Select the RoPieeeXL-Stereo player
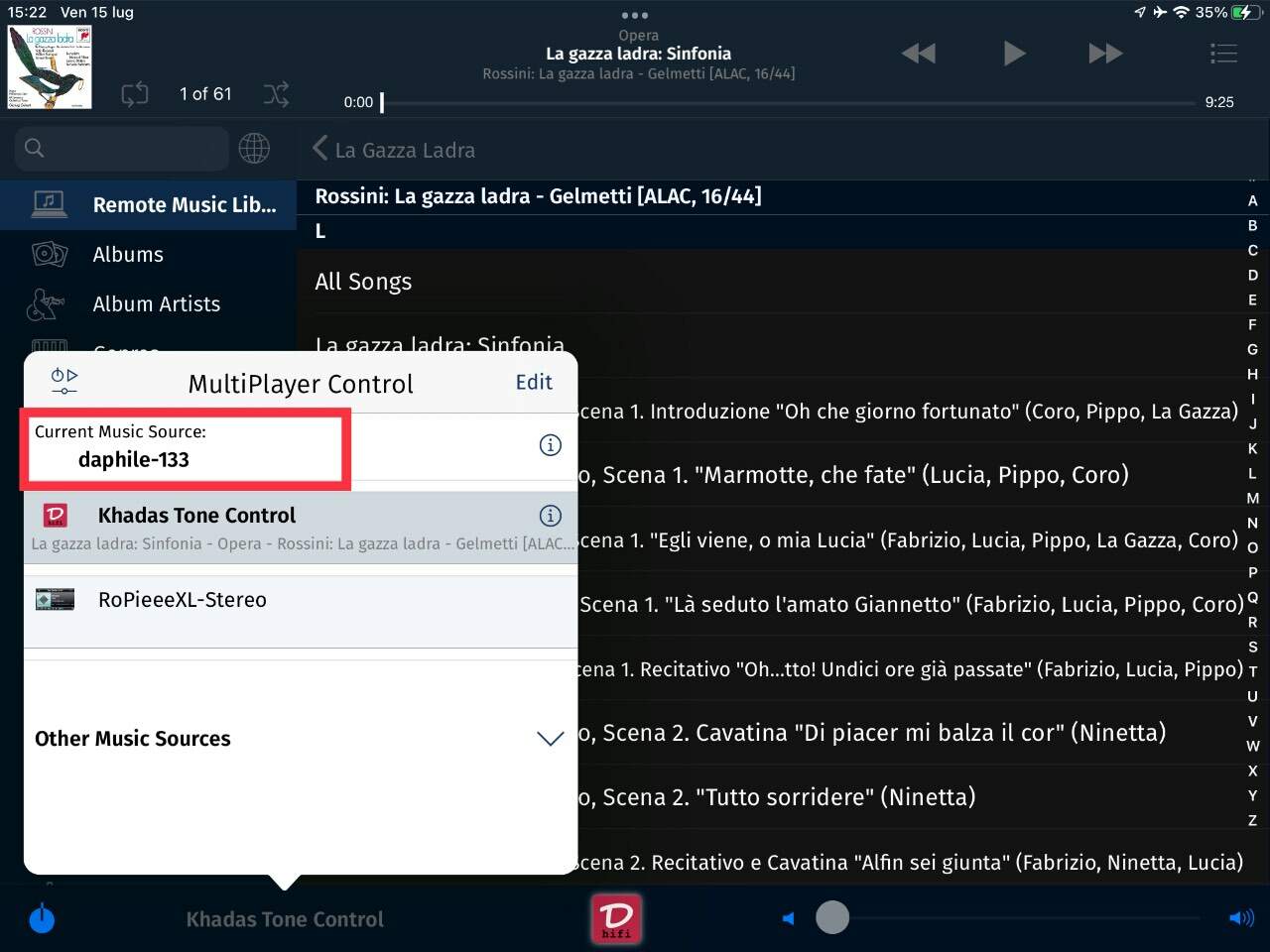This screenshot has height=952, width=1270. 301,612
